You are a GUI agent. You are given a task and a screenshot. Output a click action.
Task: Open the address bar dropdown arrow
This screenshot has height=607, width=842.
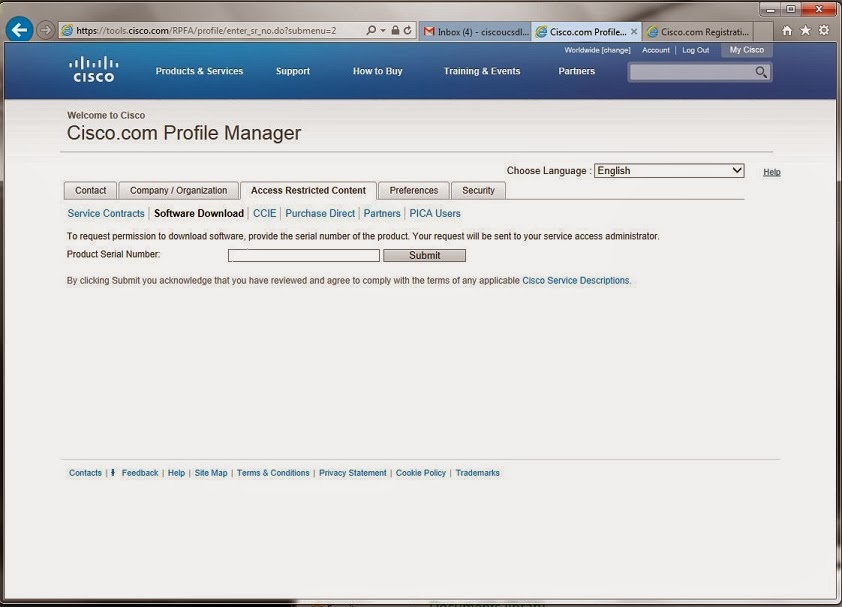click(383, 31)
